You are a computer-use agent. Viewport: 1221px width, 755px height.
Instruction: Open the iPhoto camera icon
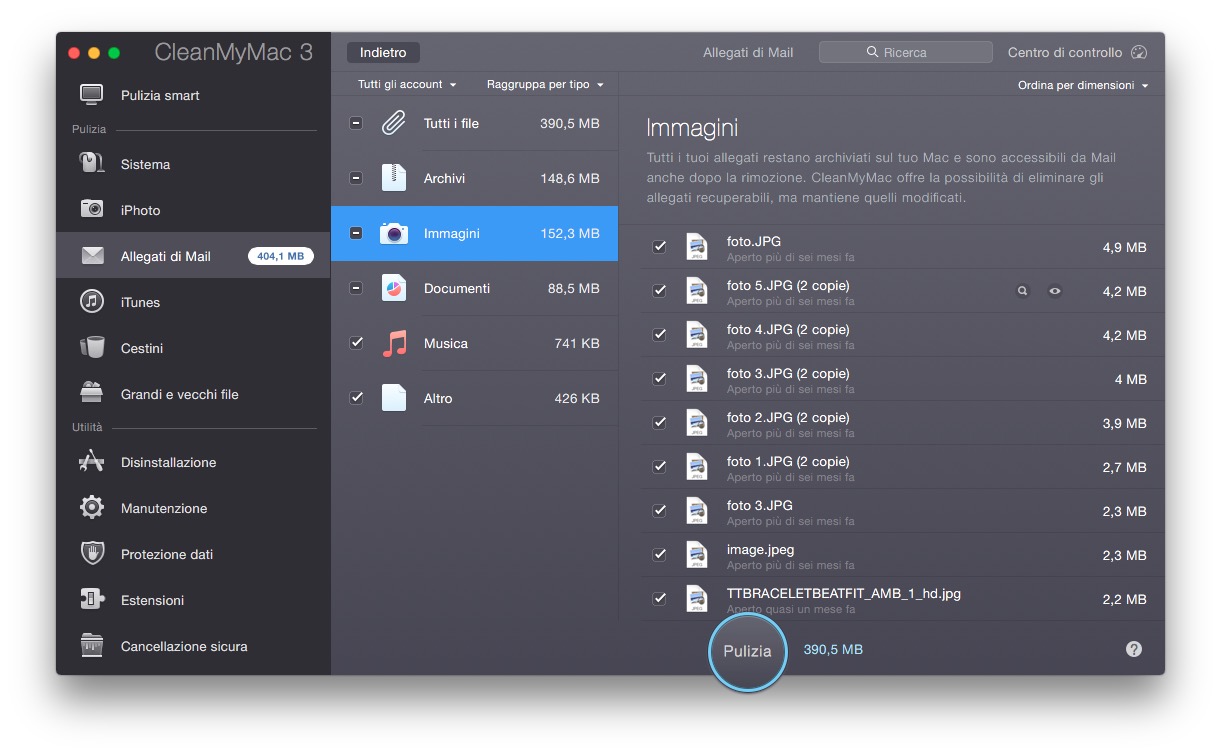click(x=92, y=209)
